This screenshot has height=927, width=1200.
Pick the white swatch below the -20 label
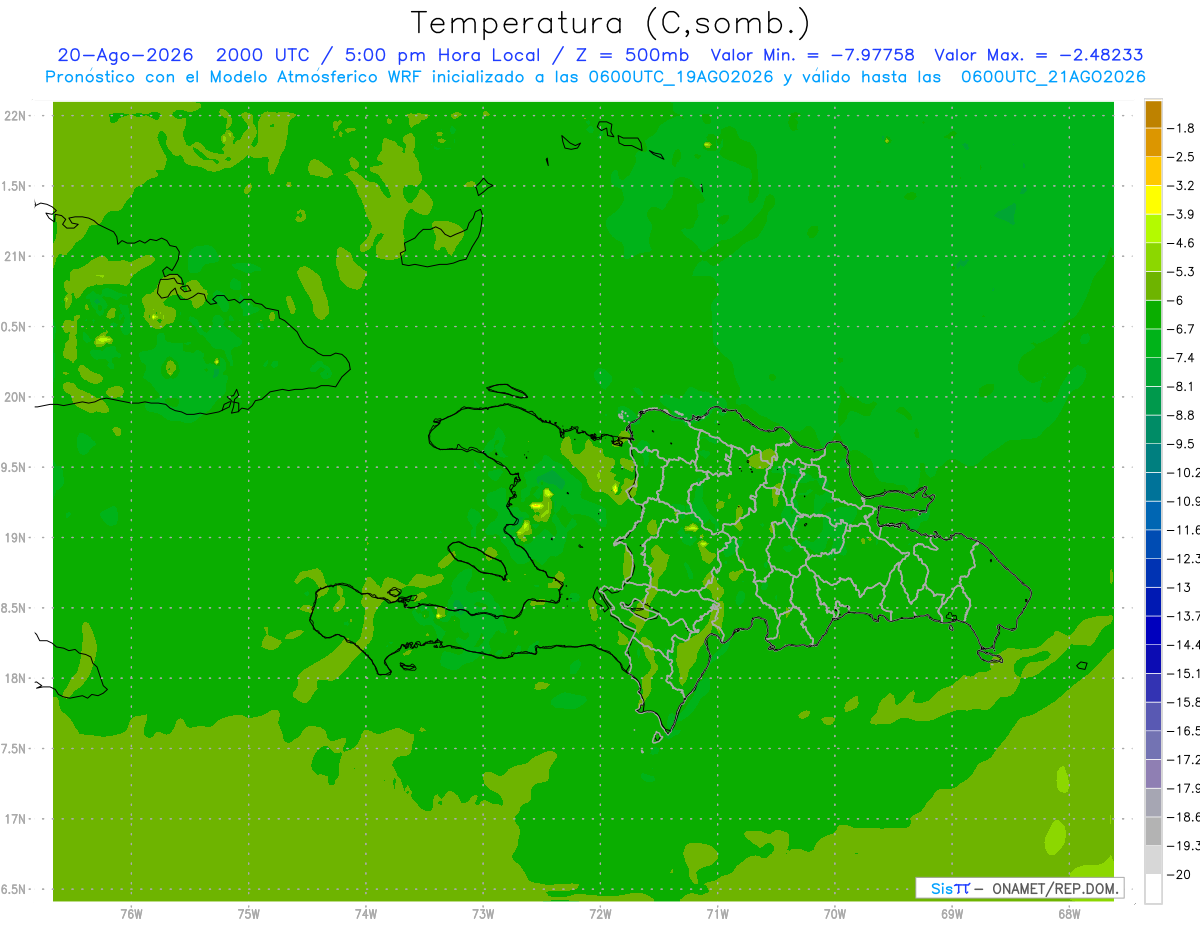1153,889
